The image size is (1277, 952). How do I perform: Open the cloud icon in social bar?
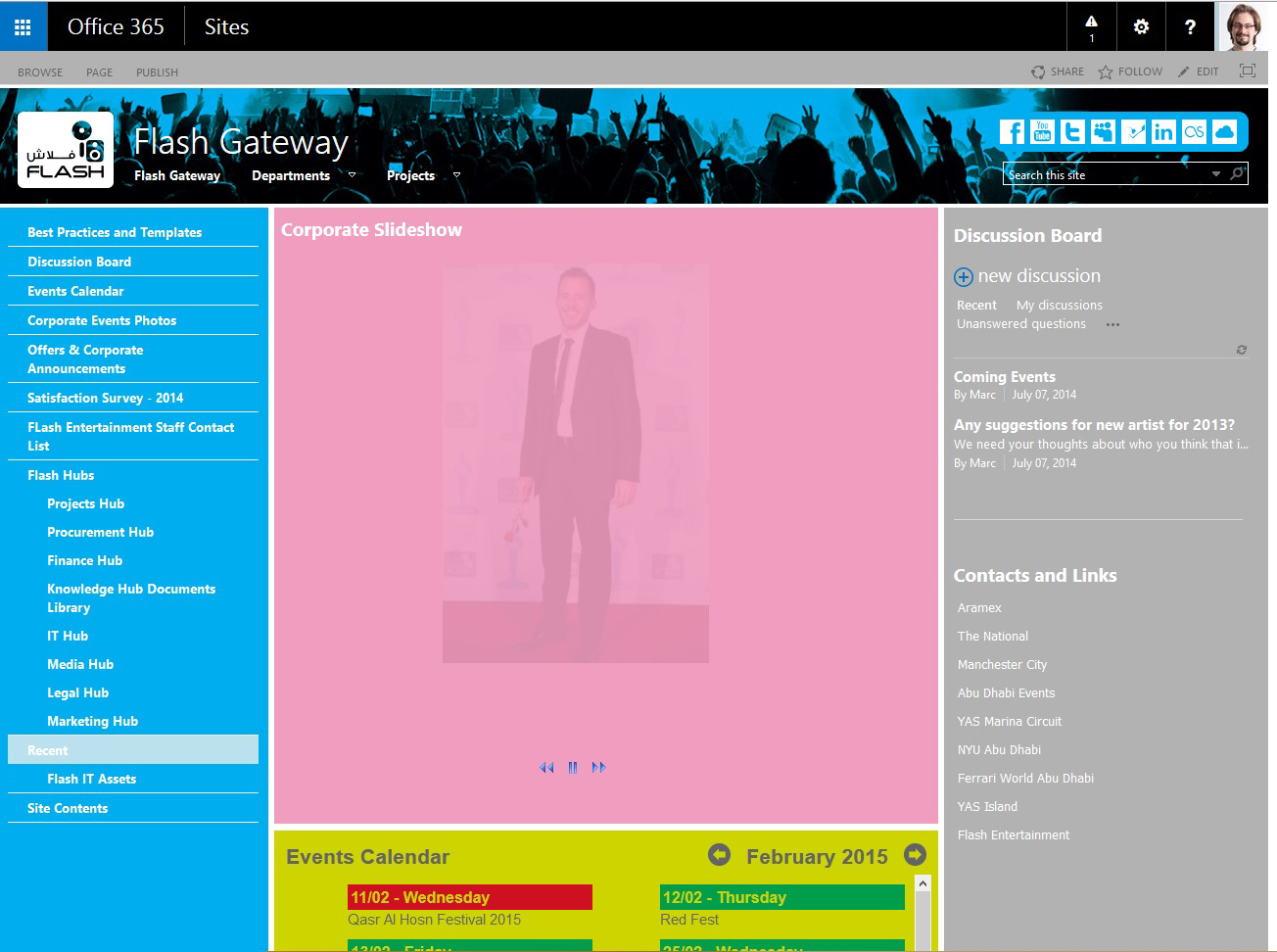1224,132
